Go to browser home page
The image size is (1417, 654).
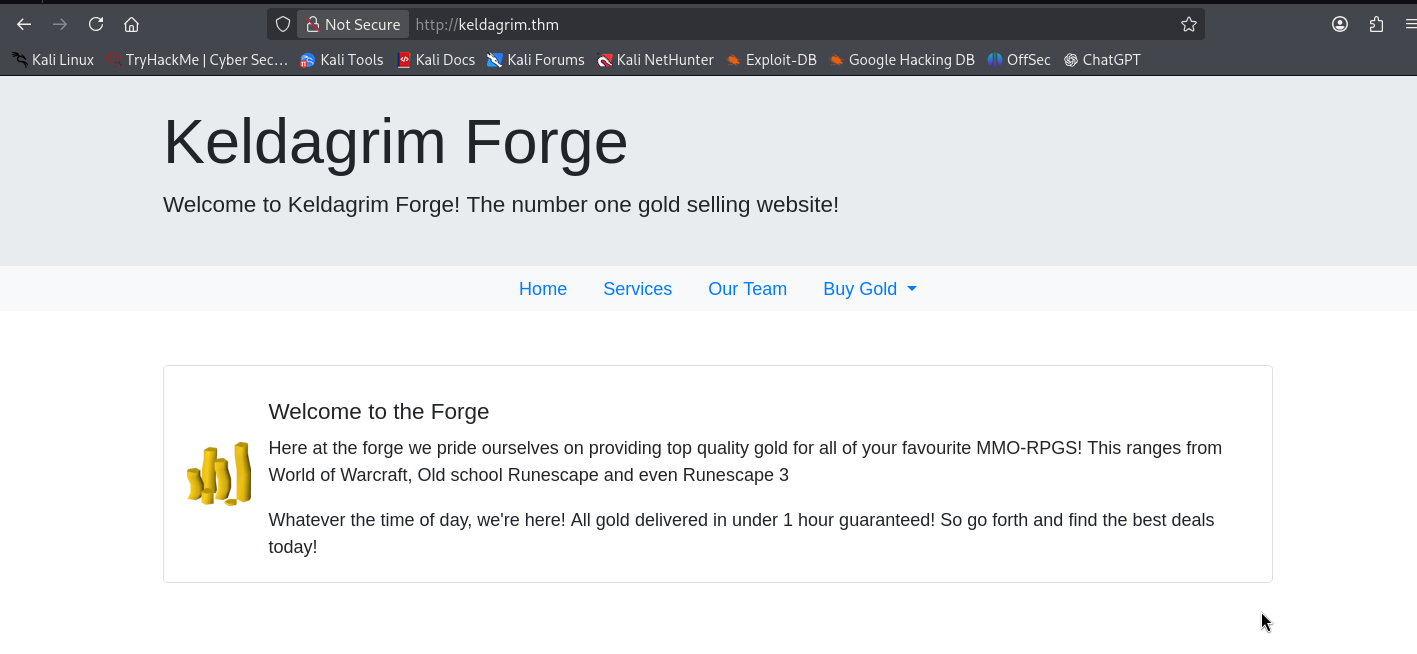[131, 24]
